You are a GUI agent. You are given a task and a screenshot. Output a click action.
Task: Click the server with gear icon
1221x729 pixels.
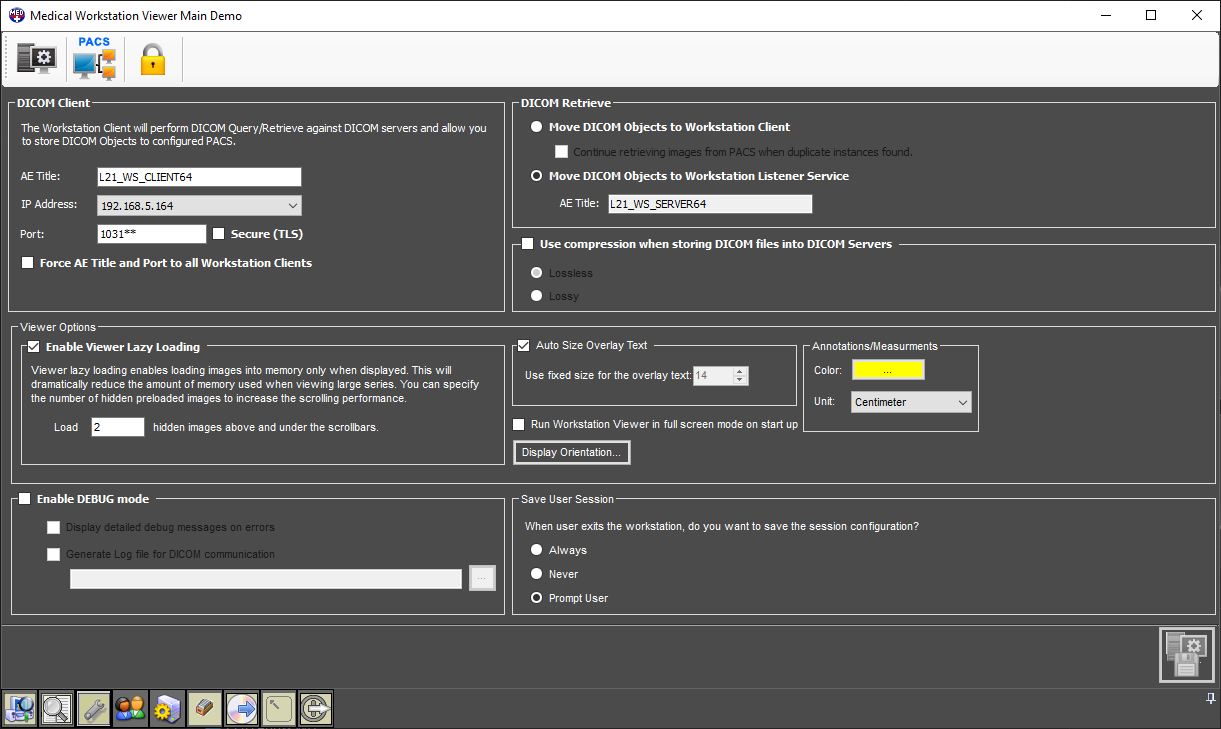coord(166,708)
